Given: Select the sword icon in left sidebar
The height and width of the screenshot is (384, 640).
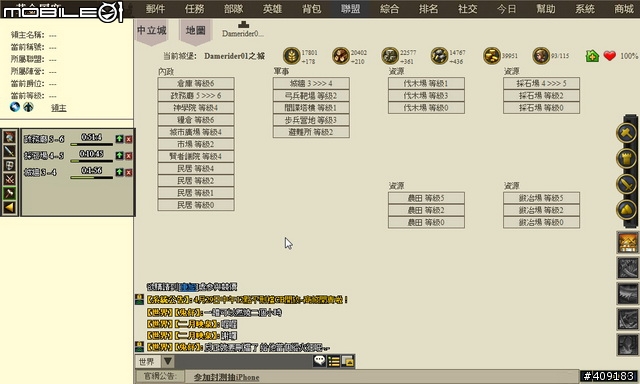Looking at the screenshot, I should (x=9, y=151).
